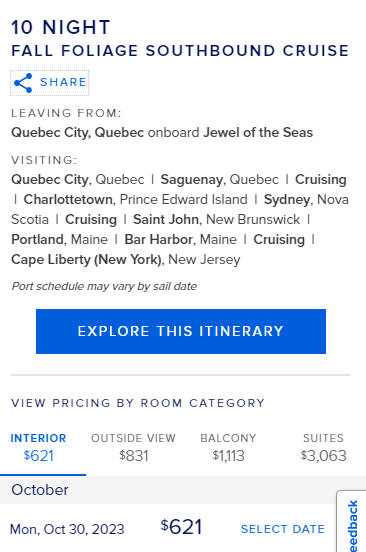Screen dimensions: 366x552
Task: Click the share icon
Action: pos(23,83)
